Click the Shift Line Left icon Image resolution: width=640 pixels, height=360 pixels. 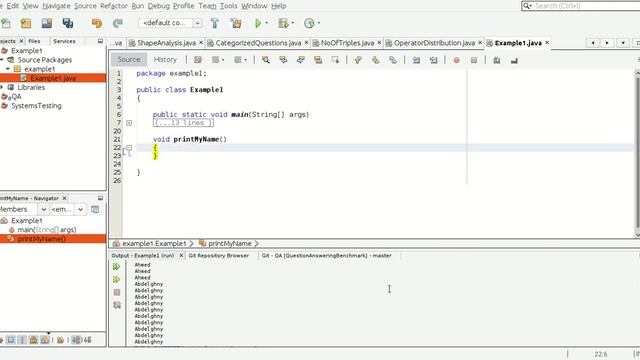(x=416, y=60)
